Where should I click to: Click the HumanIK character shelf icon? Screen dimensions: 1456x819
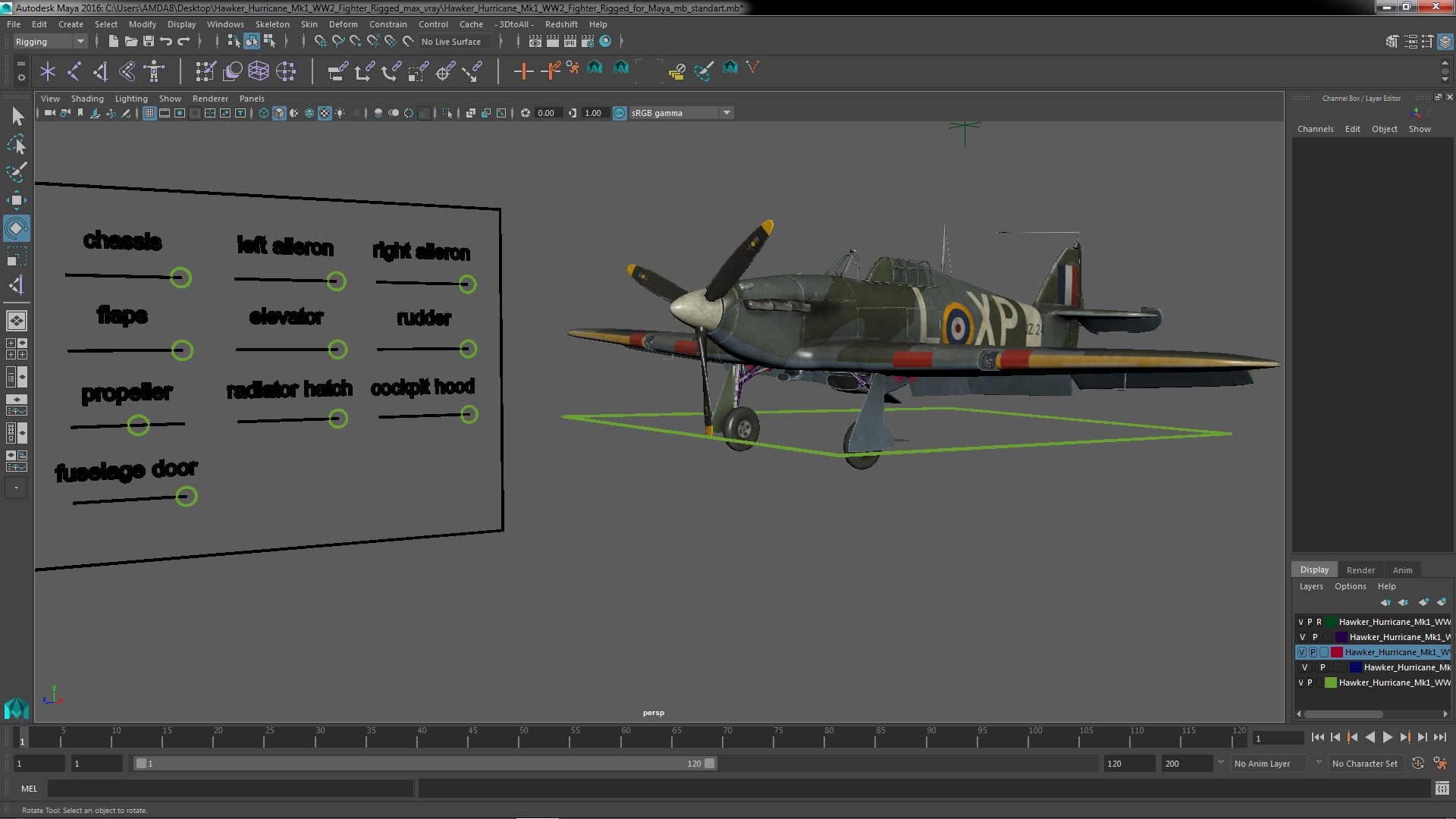pyautogui.click(x=154, y=71)
